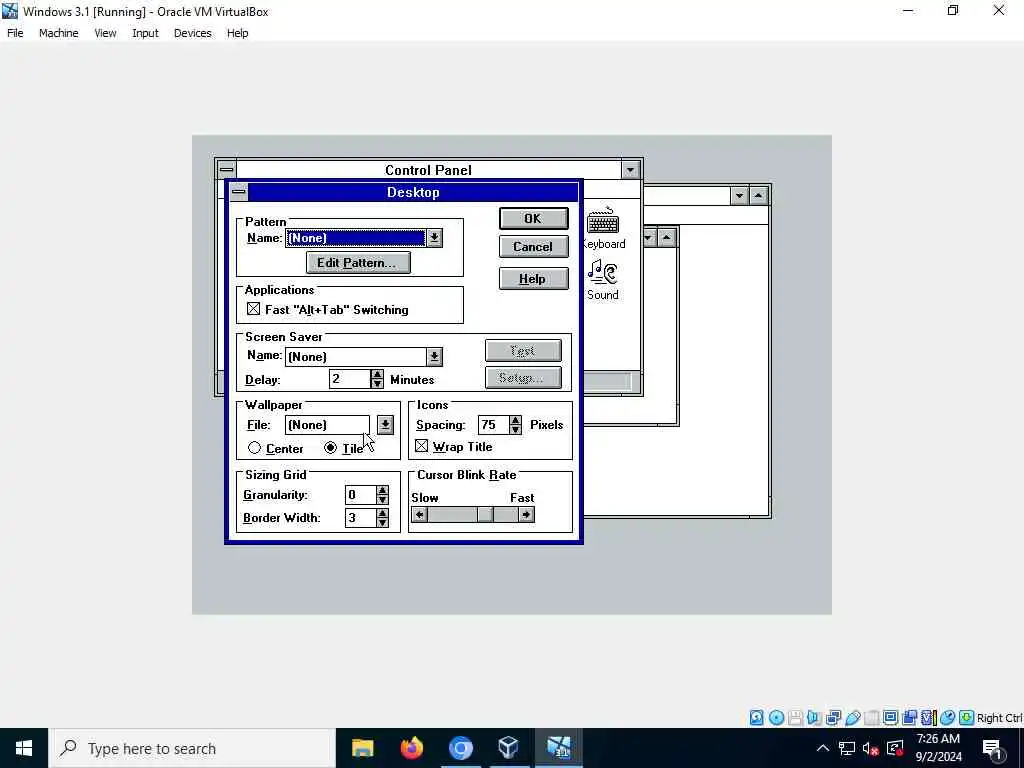The image size is (1024, 768).
Task: Open the Machine menu
Action: (x=59, y=33)
